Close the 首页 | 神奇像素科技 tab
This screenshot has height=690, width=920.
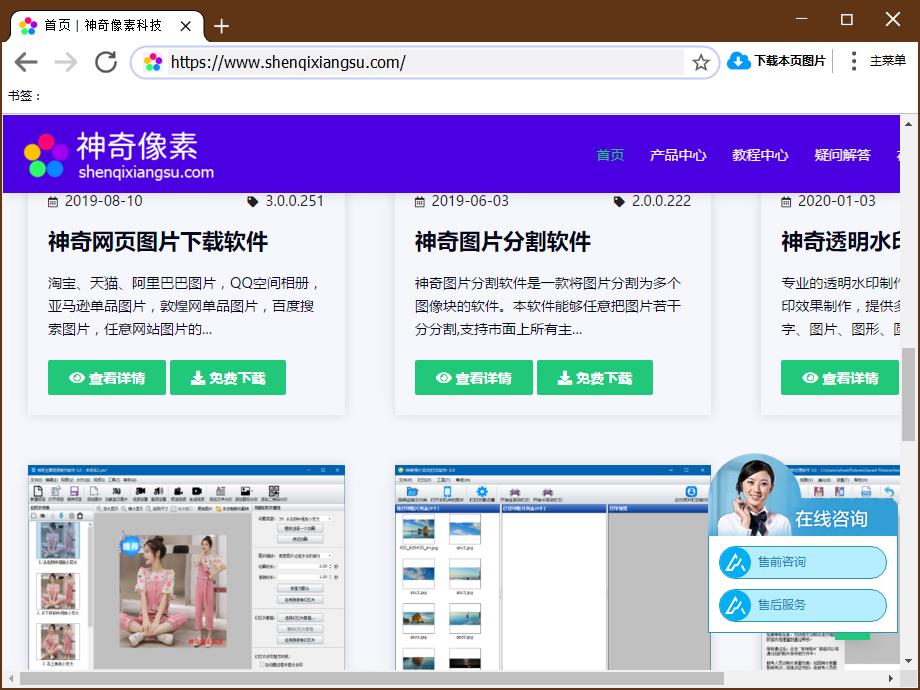pyautogui.click(x=185, y=26)
